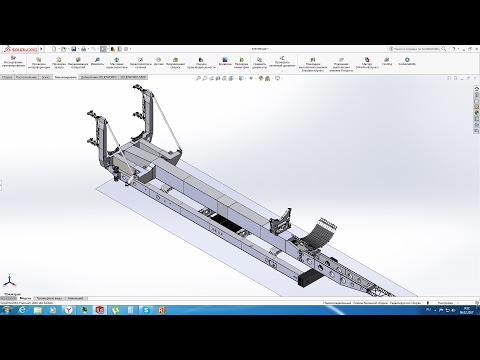Expand the SolidWorks menu flyout arrow

click(x=41, y=49)
